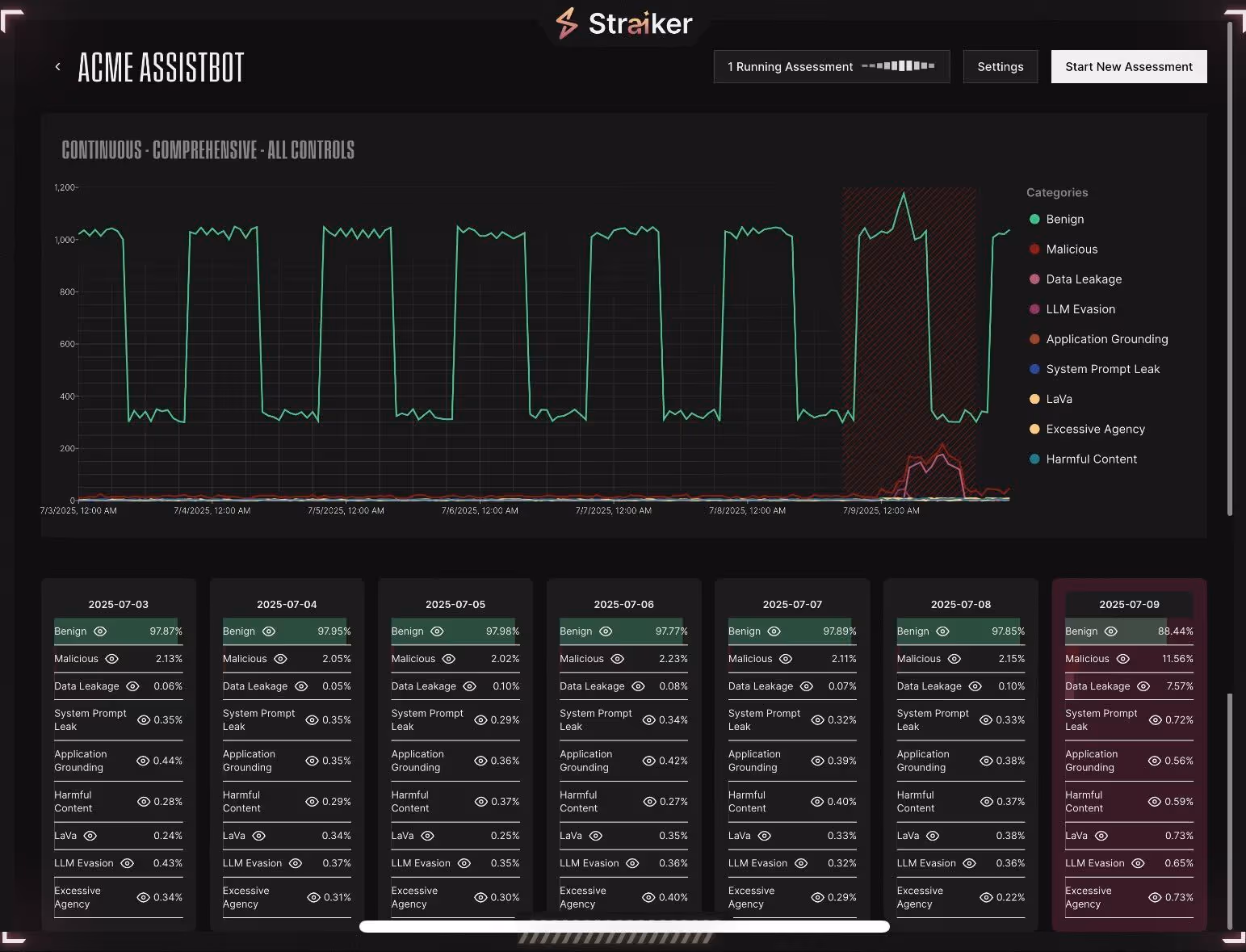1246x952 pixels.
Task: Click Excessive Agency eye on 2025-07-09
Action: click(1155, 897)
